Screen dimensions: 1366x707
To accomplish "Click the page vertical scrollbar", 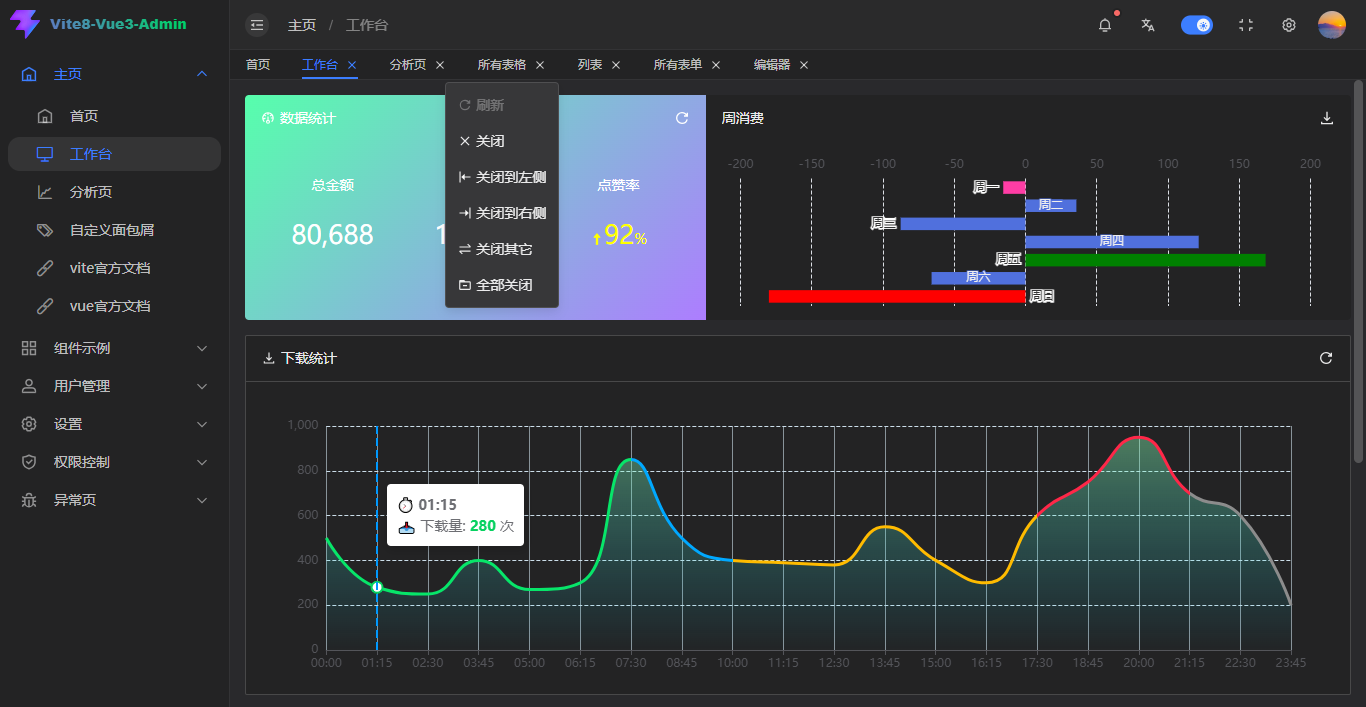I will 1358,270.
